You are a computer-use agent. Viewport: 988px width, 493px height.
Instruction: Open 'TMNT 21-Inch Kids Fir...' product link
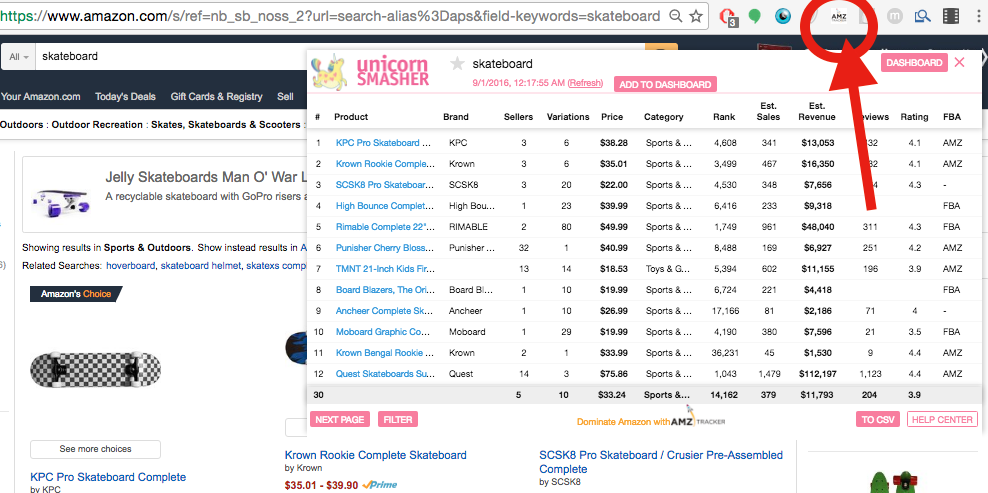tap(385, 269)
